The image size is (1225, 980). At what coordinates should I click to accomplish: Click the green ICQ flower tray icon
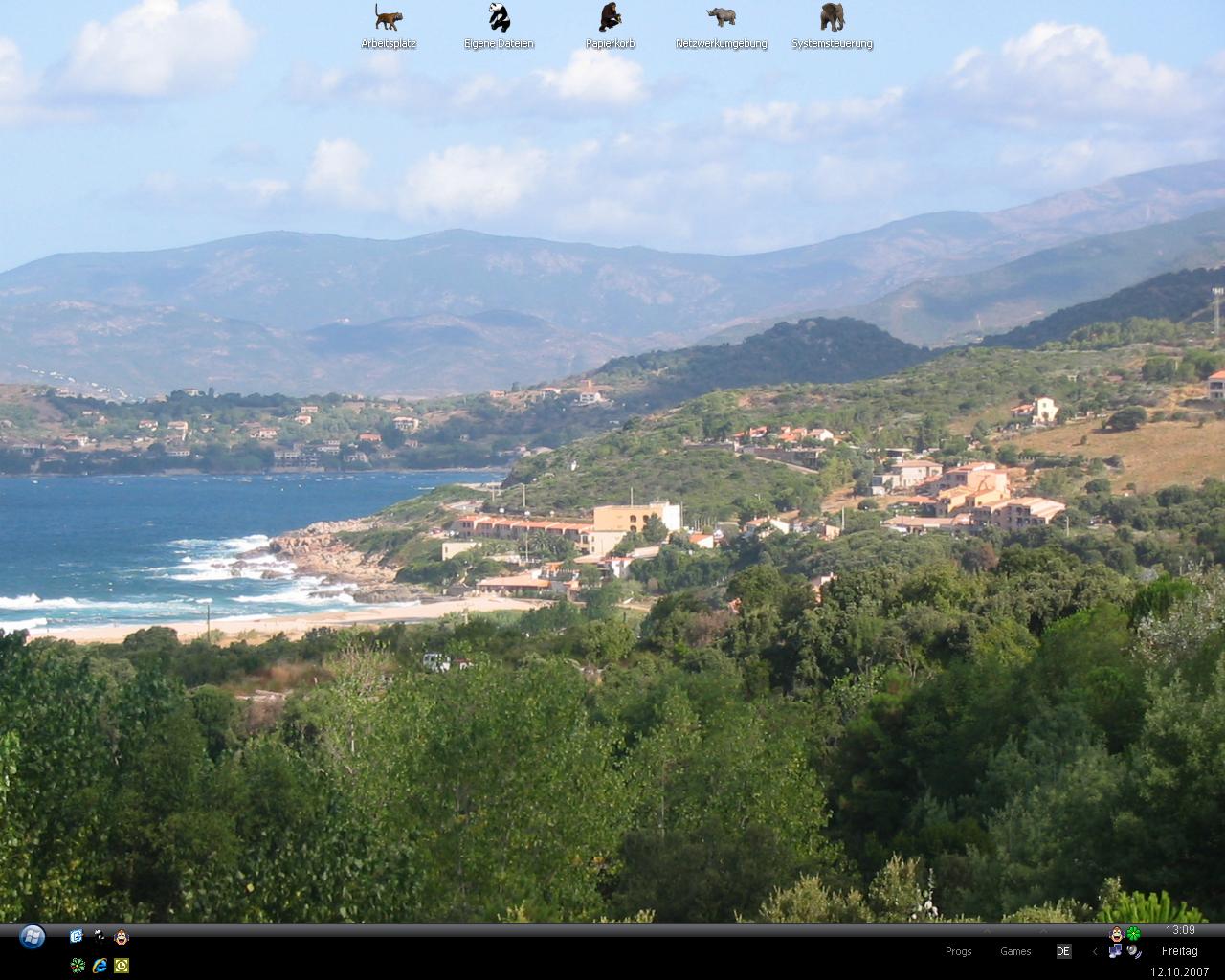pyautogui.click(x=1133, y=934)
